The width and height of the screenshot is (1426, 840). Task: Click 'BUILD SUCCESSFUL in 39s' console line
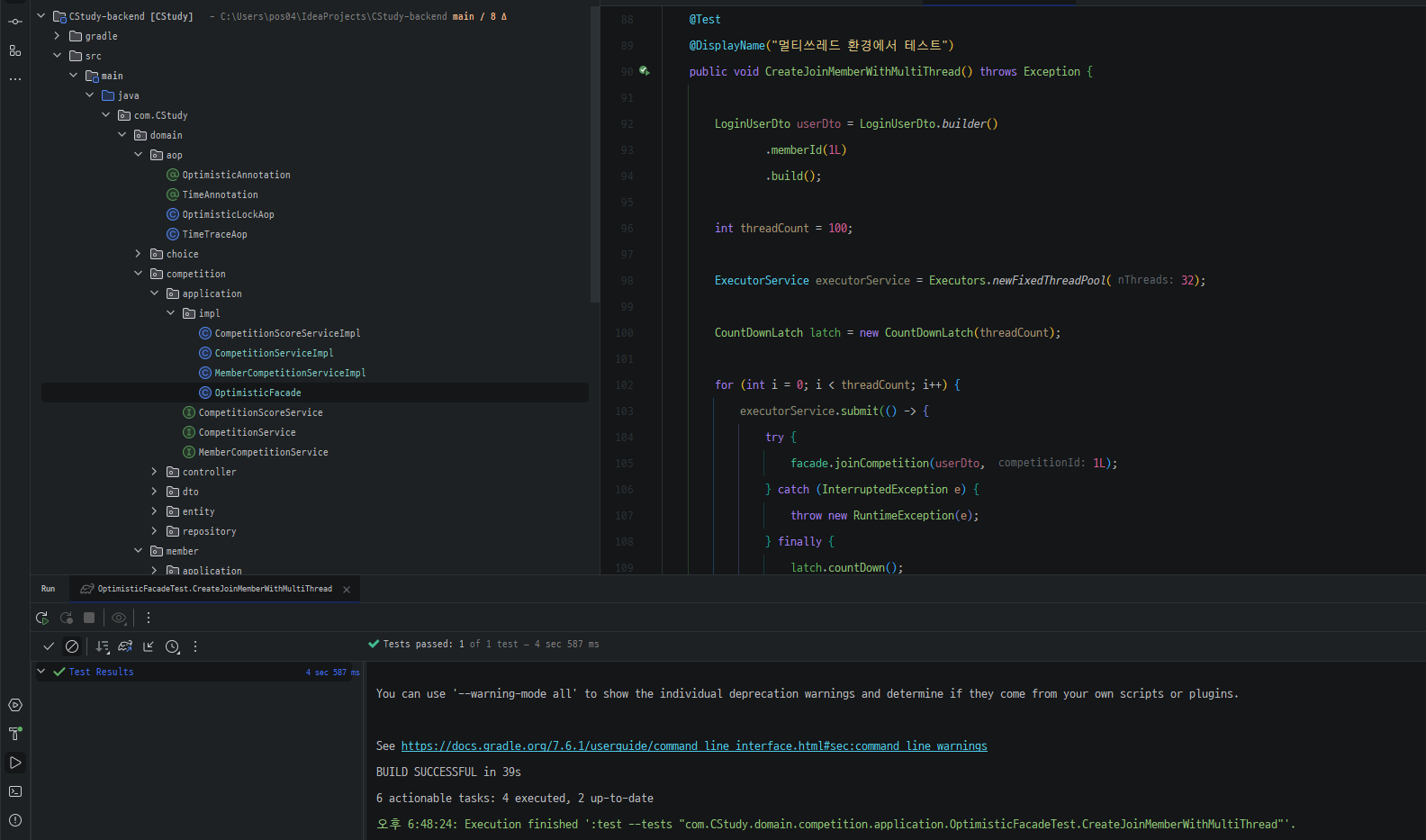tap(448, 772)
